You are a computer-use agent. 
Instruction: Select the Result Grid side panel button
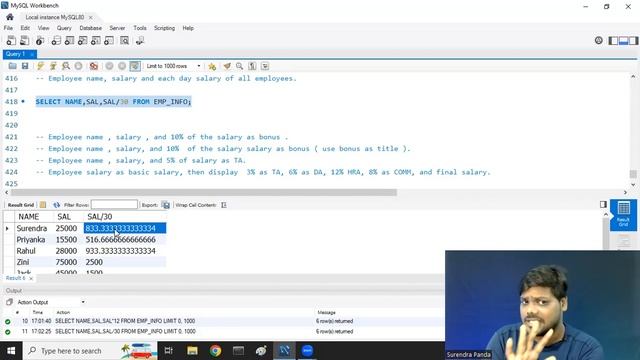(x=623, y=215)
